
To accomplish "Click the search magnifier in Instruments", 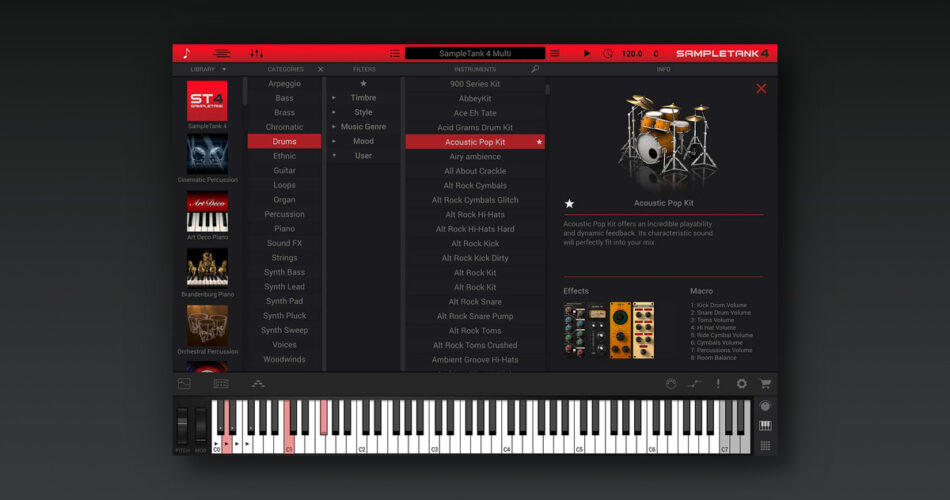I will (535, 70).
